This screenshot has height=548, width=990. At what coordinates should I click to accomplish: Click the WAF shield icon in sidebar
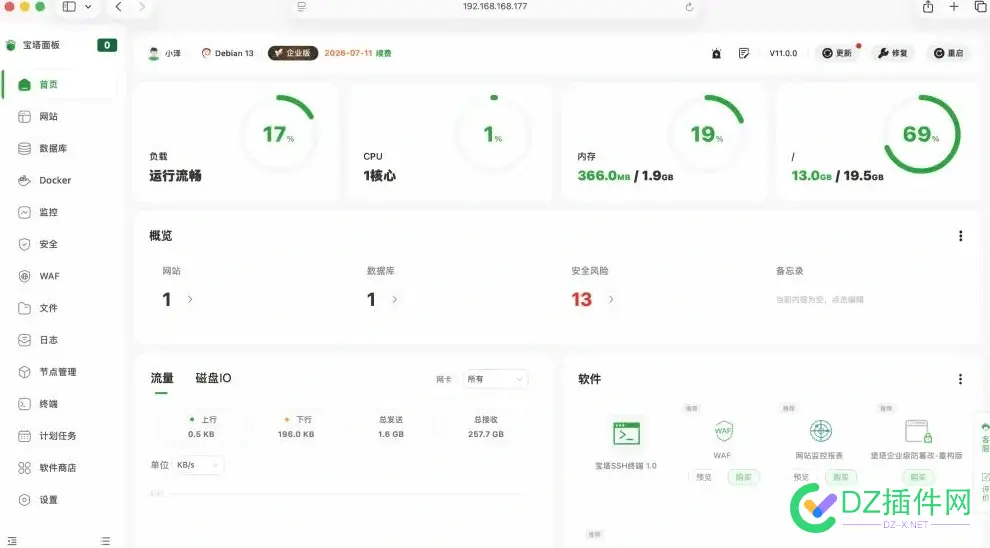click(25, 276)
